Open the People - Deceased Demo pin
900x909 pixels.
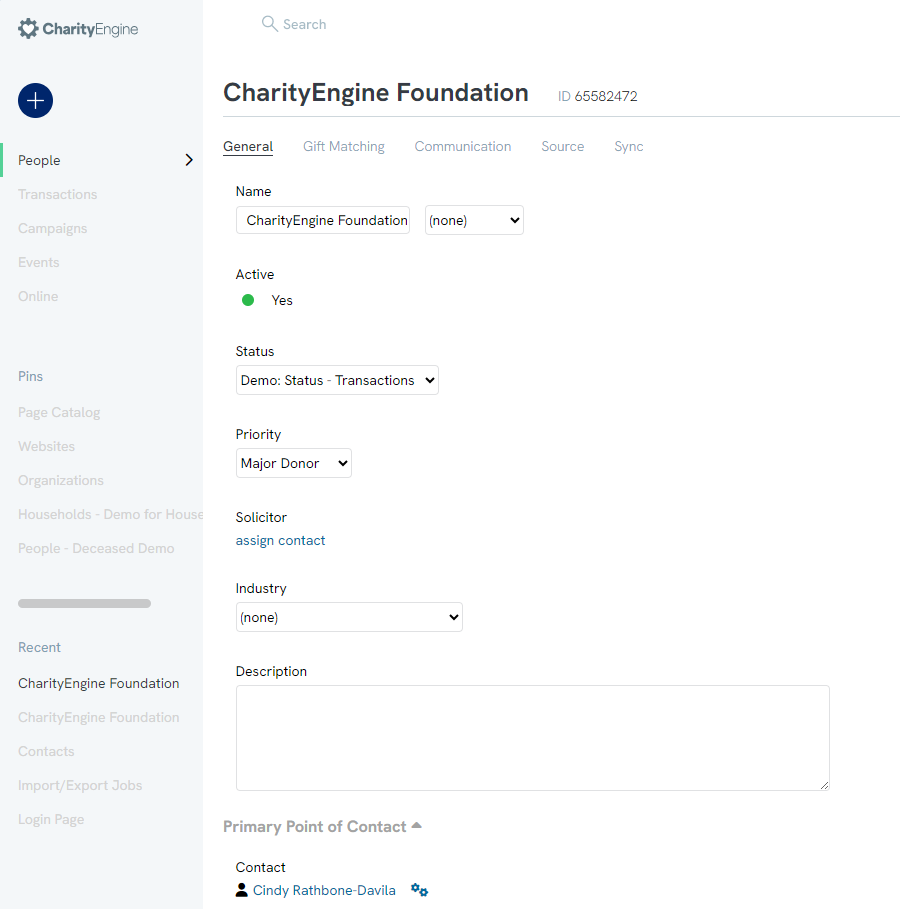[x=96, y=548]
